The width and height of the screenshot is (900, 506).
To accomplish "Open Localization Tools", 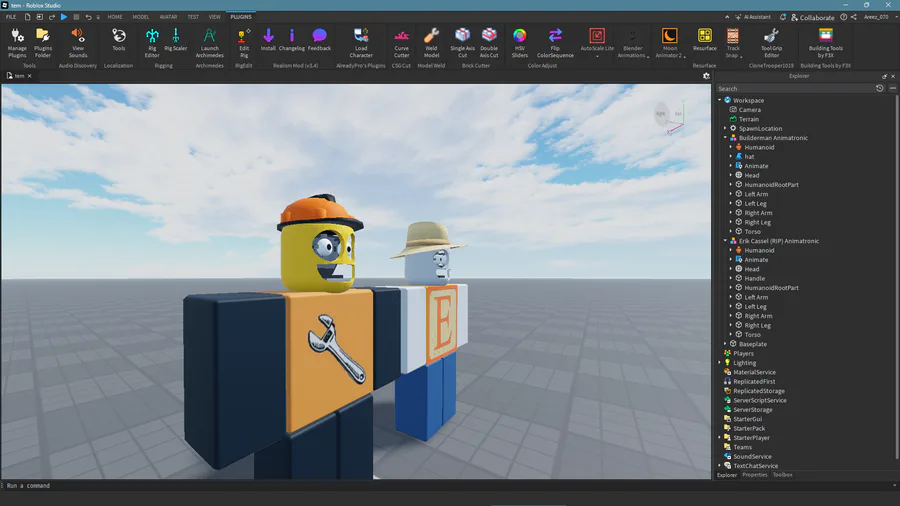I will (119, 40).
